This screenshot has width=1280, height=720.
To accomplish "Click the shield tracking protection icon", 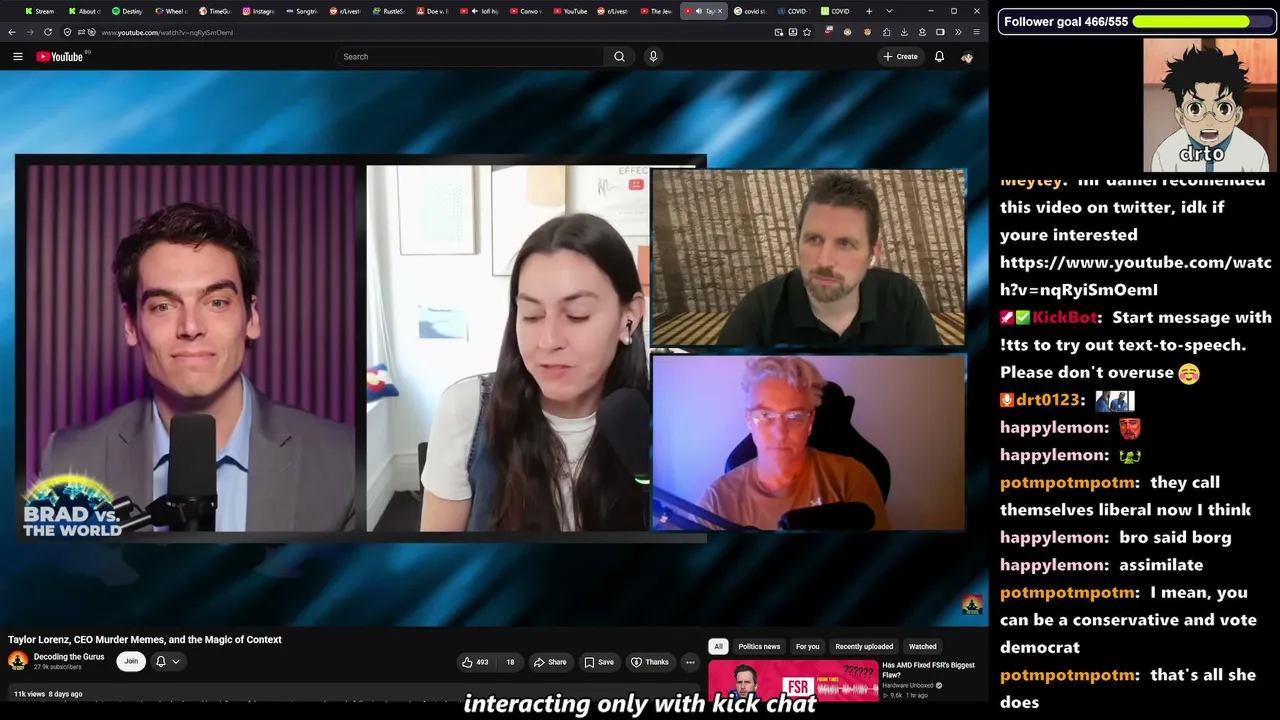I will (x=67, y=32).
